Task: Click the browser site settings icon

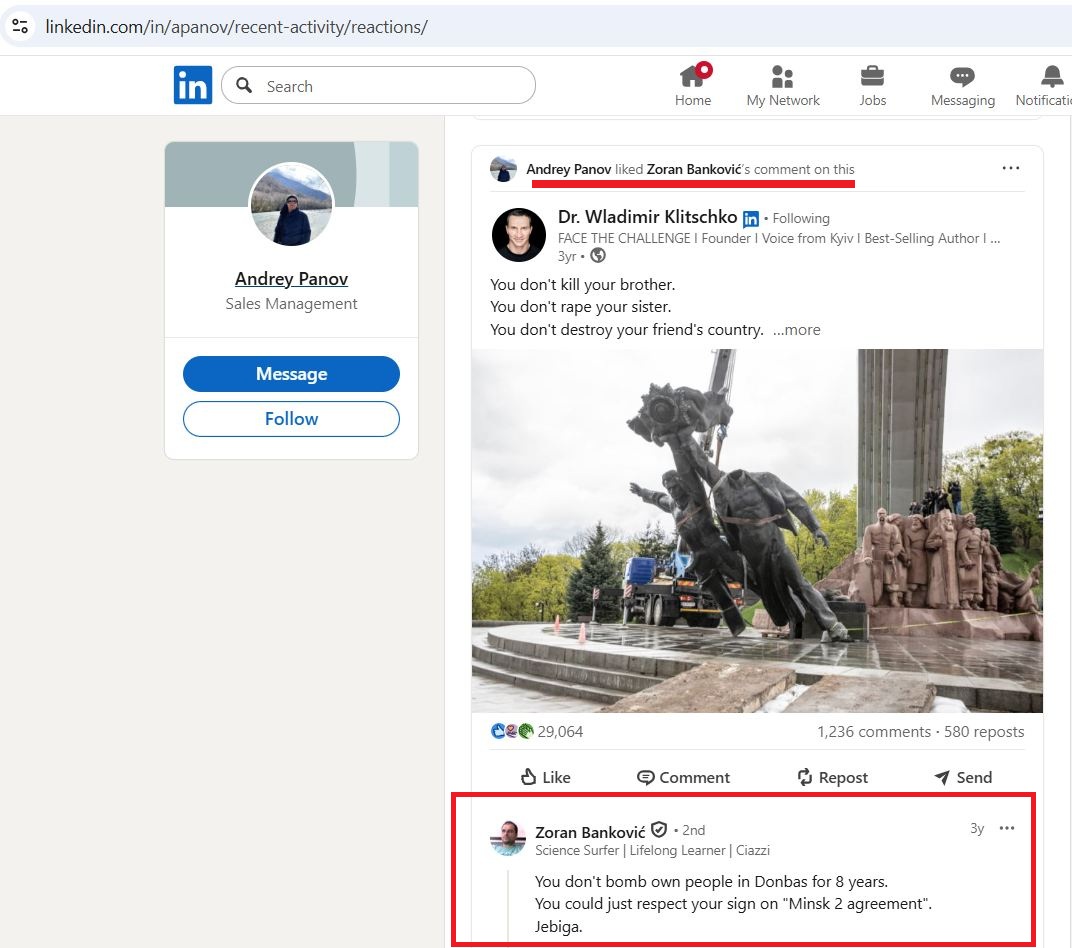Action: point(20,26)
